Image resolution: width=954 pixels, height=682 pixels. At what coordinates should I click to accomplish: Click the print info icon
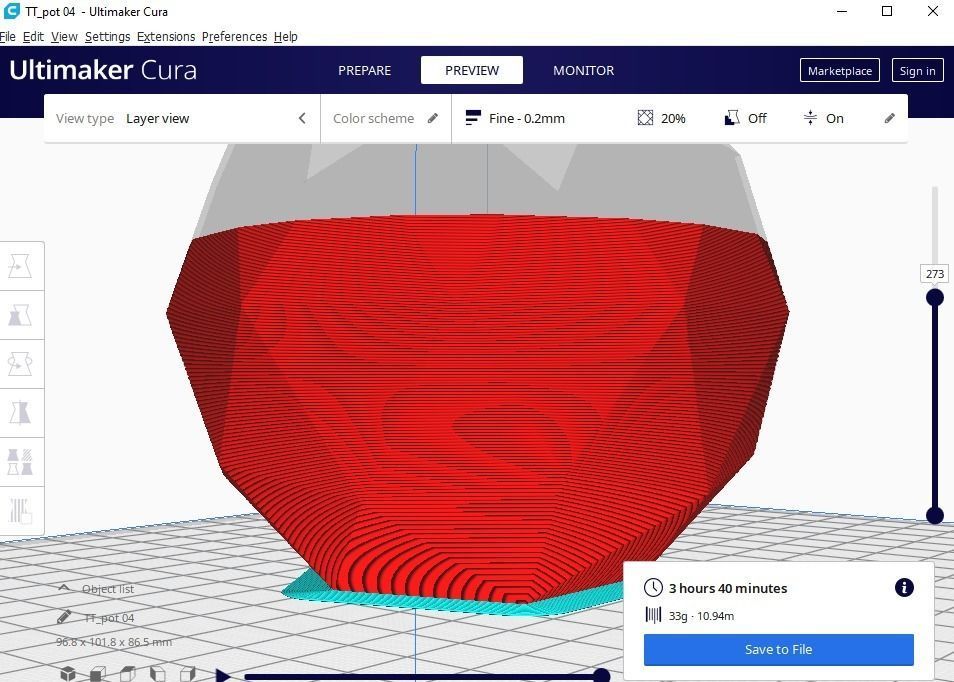pyautogui.click(x=904, y=588)
